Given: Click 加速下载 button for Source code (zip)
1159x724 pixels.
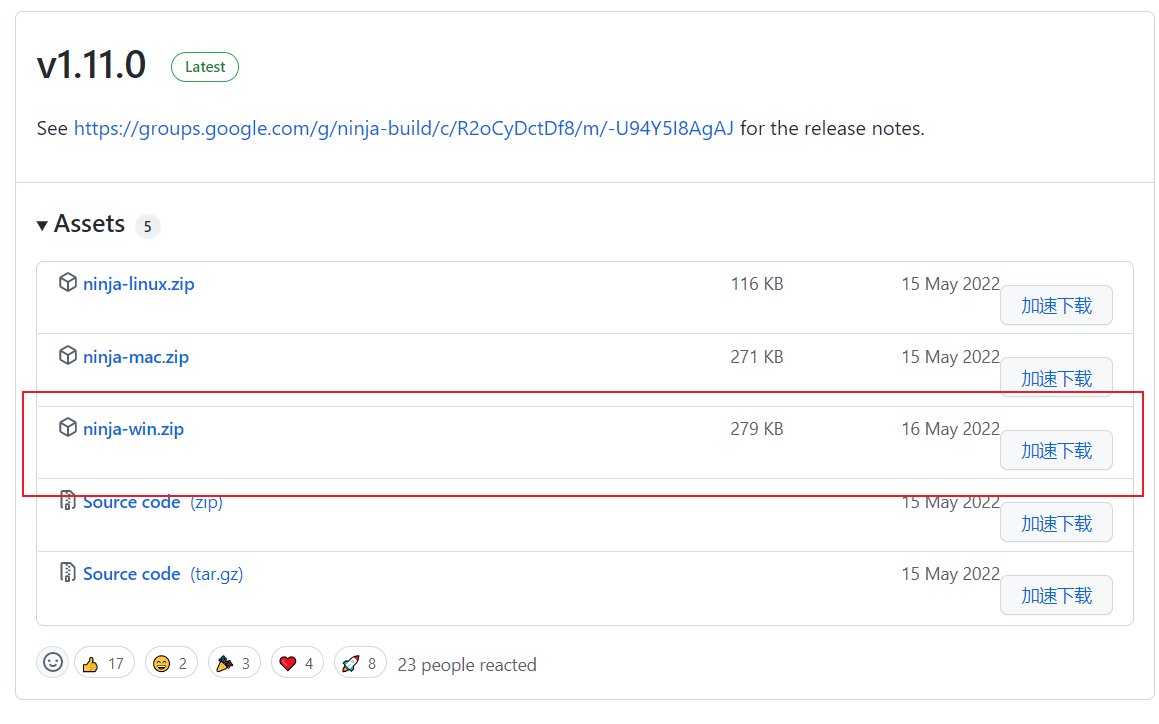Looking at the screenshot, I should click(1056, 523).
